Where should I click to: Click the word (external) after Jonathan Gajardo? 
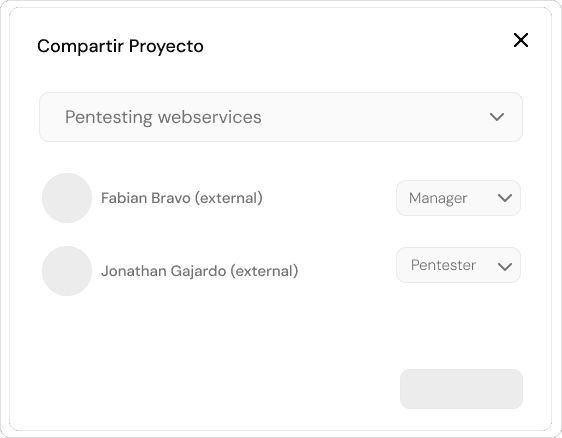[264, 271]
